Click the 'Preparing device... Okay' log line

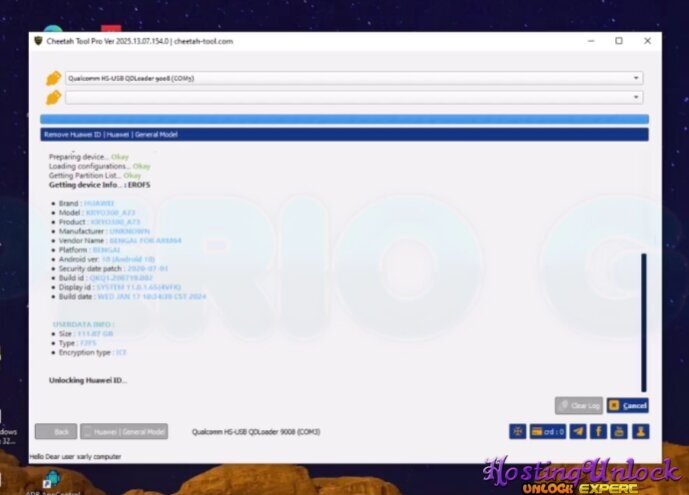[x=89, y=156]
